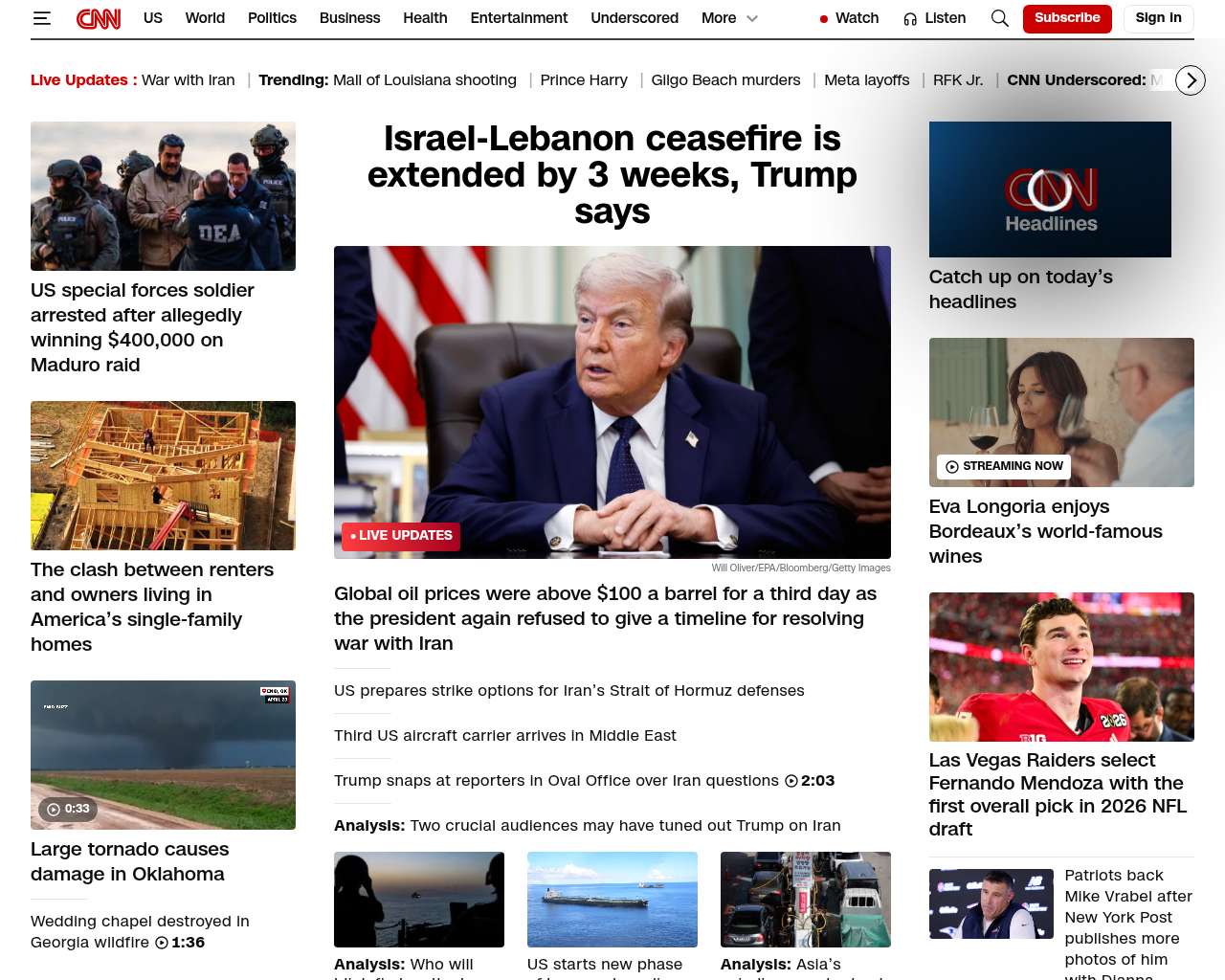Open the CNN Headlines thumbnail
The height and width of the screenshot is (980, 1225).
click(x=1050, y=189)
